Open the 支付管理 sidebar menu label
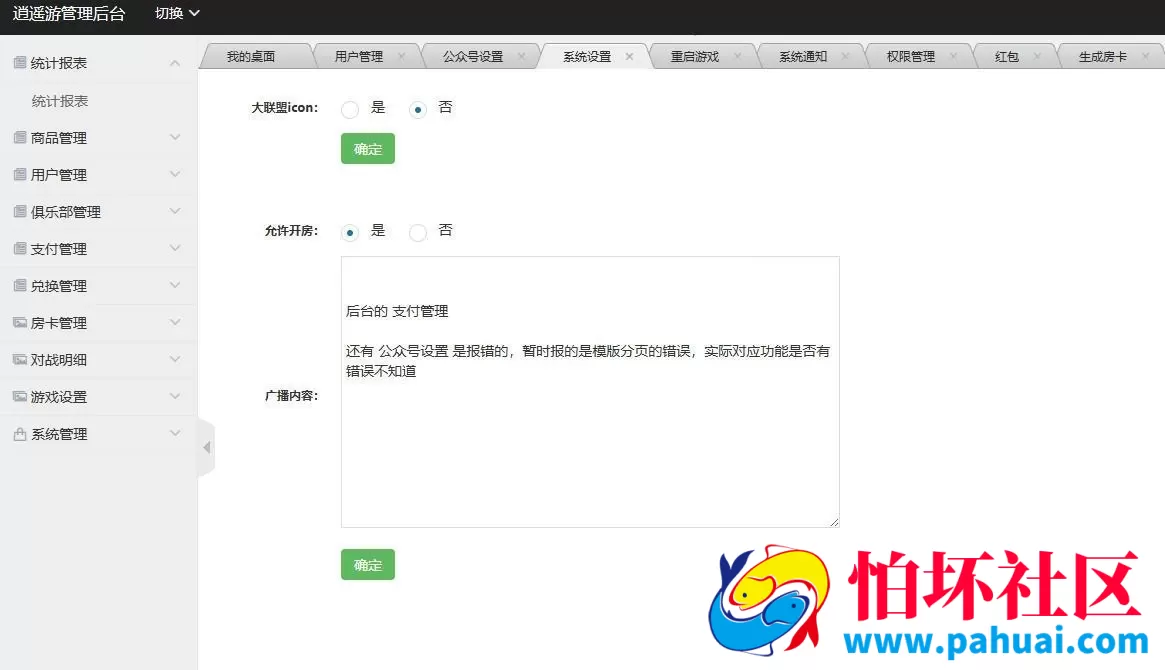Image resolution: width=1165 pixels, height=670 pixels. (x=59, y=249)
